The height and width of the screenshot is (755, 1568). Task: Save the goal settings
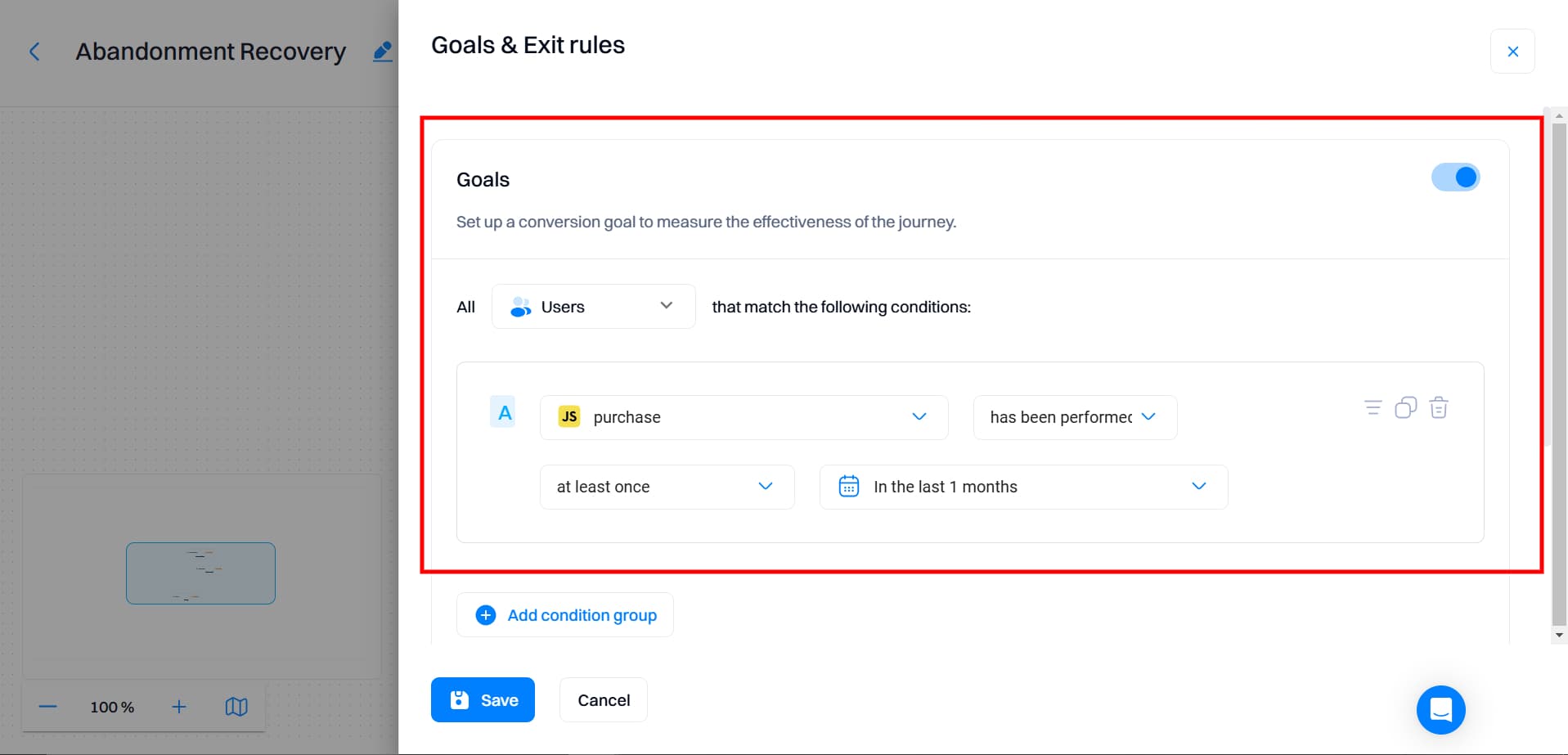[x=483, y=699]
